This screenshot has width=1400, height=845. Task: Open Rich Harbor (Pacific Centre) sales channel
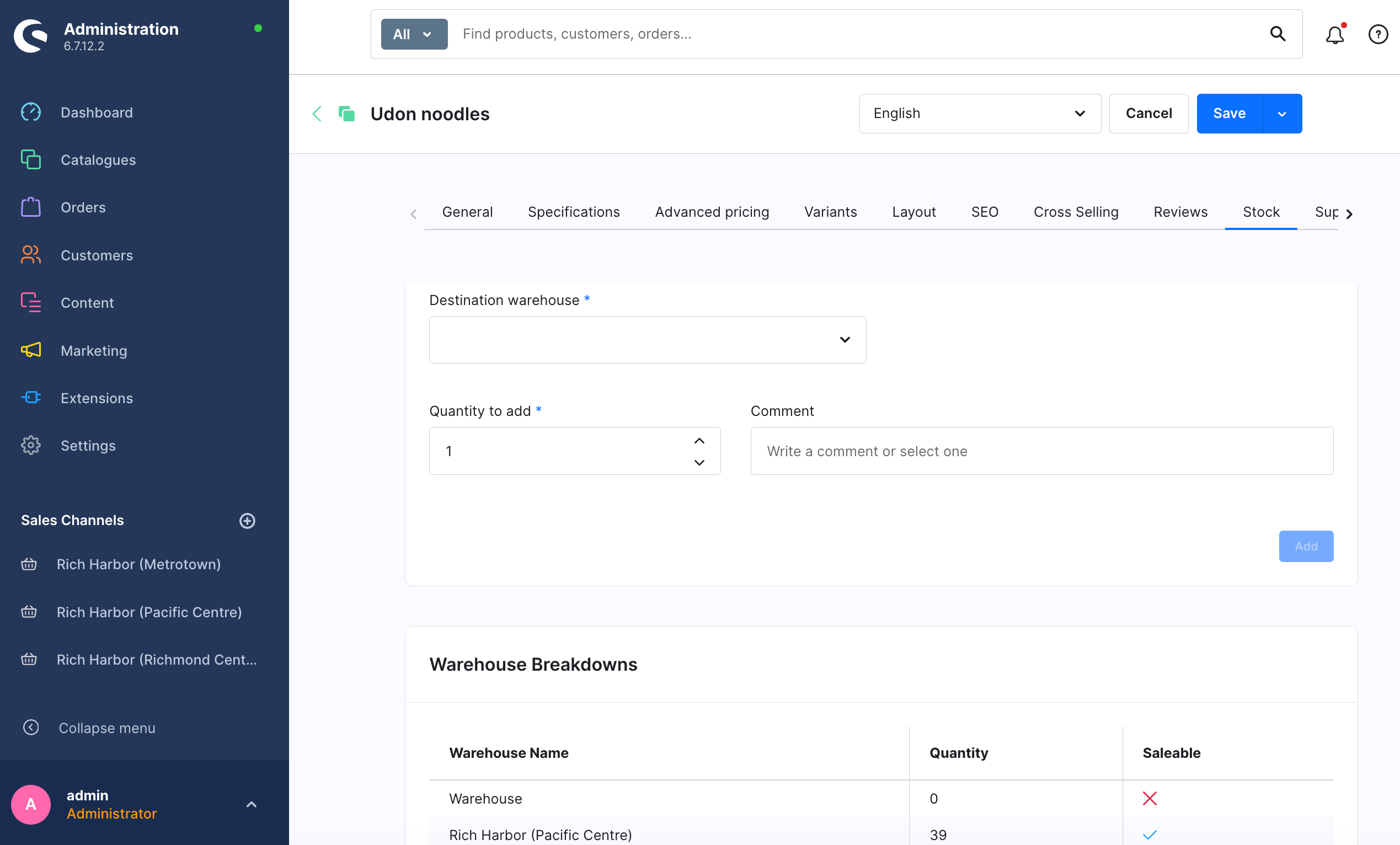[x=149, y=612]
